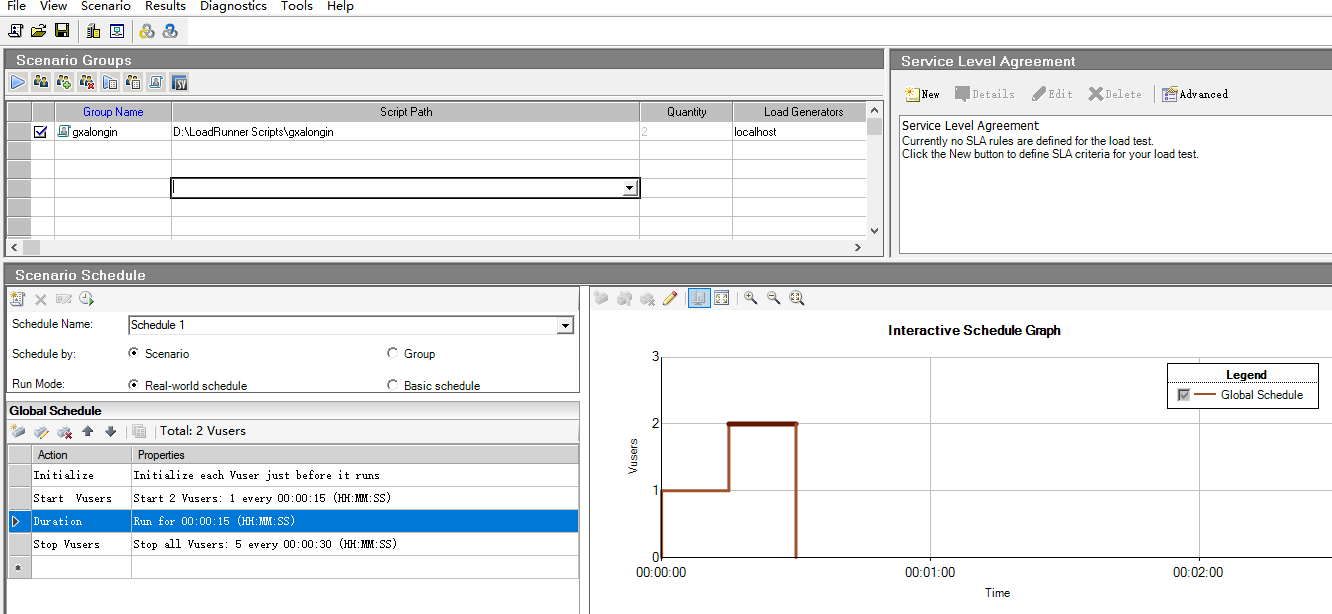Click the Start Time clock icon

point(87,299)
